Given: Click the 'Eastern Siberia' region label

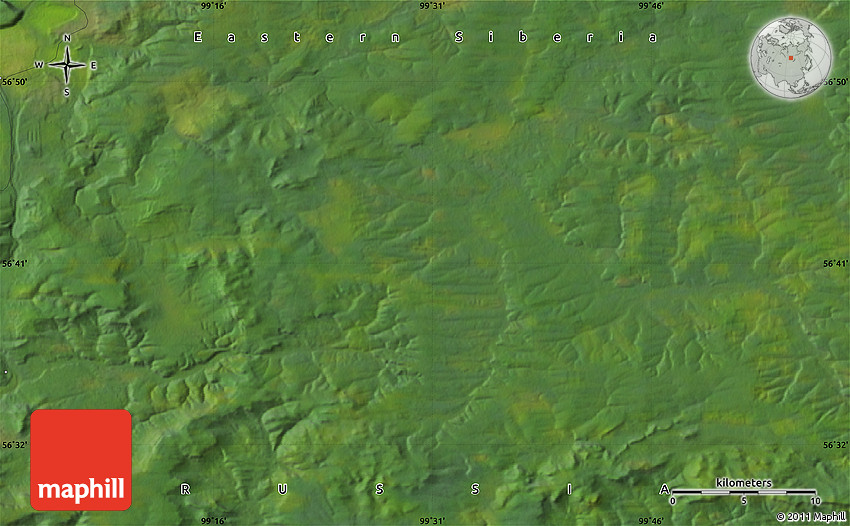Looking at the screenshot, I should 426,37.
